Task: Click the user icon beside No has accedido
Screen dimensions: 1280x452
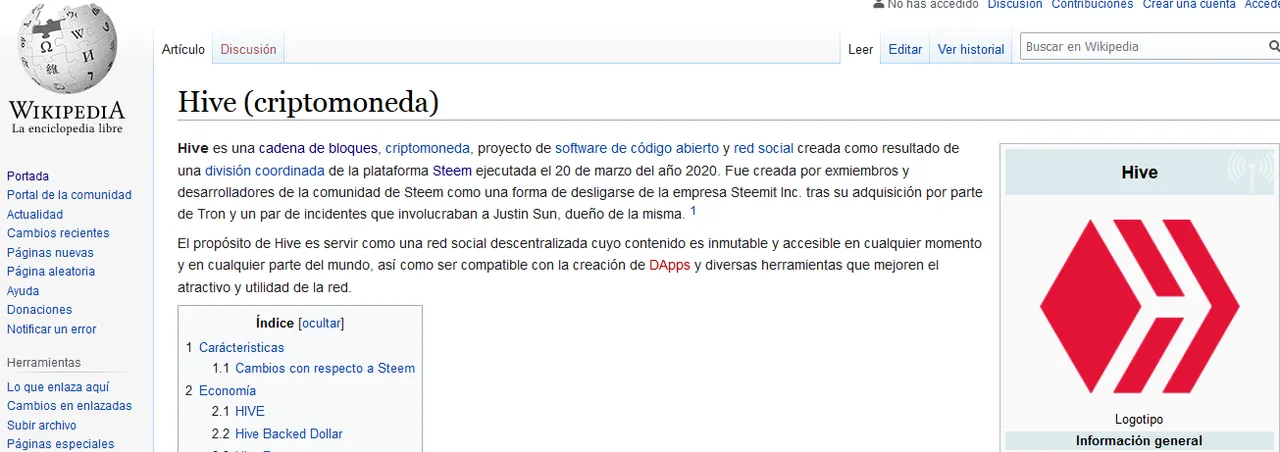Action: tap(879, 4)
